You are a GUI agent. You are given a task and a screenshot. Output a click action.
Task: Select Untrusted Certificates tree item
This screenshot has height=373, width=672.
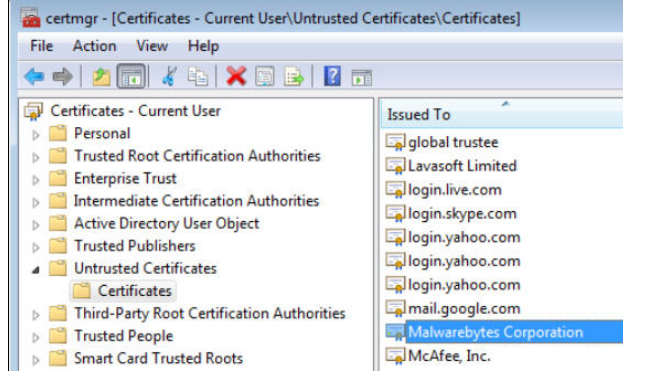coord(145,268)
